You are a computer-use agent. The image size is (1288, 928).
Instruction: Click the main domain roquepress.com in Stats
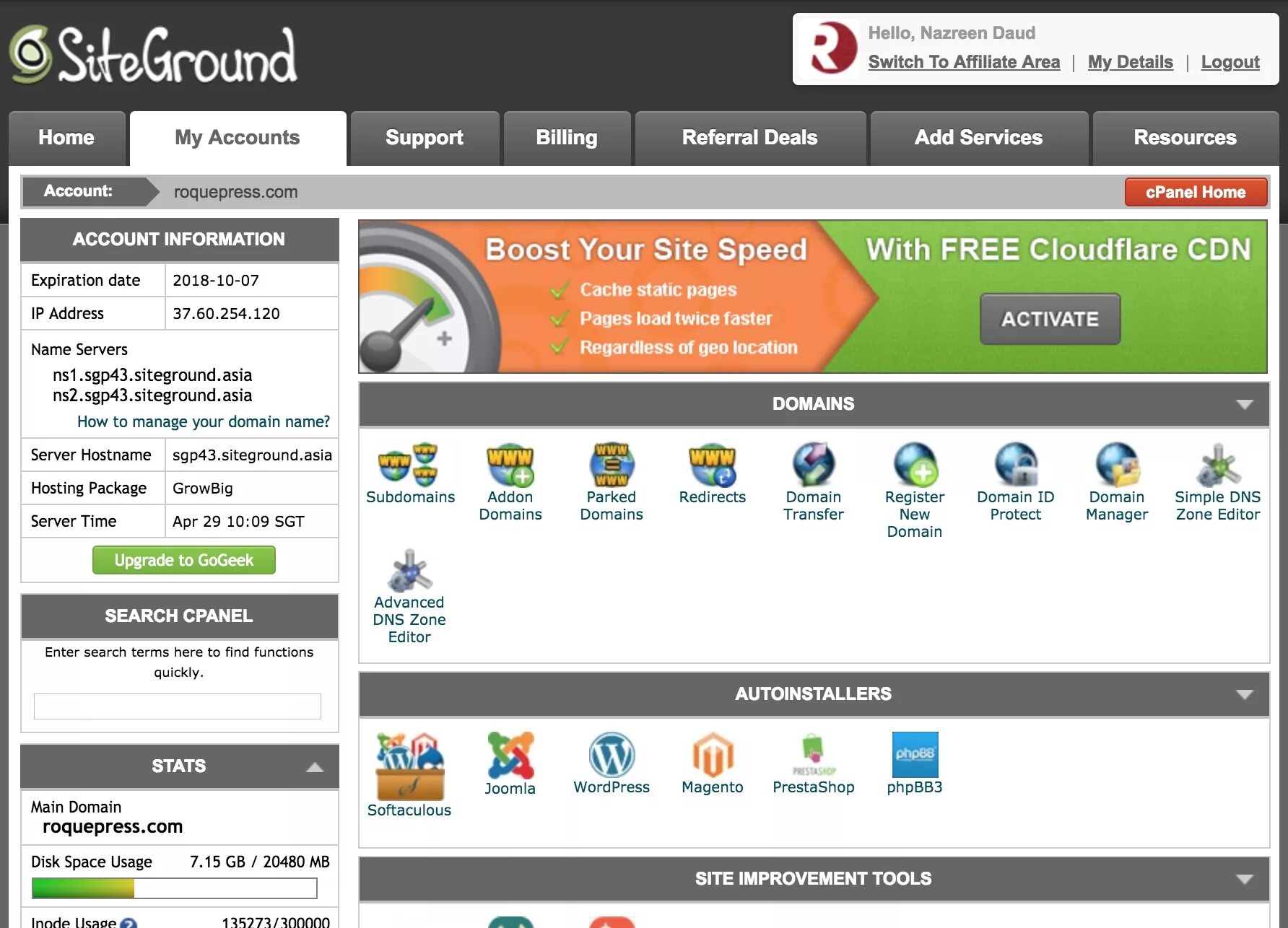tap(113, 826)
